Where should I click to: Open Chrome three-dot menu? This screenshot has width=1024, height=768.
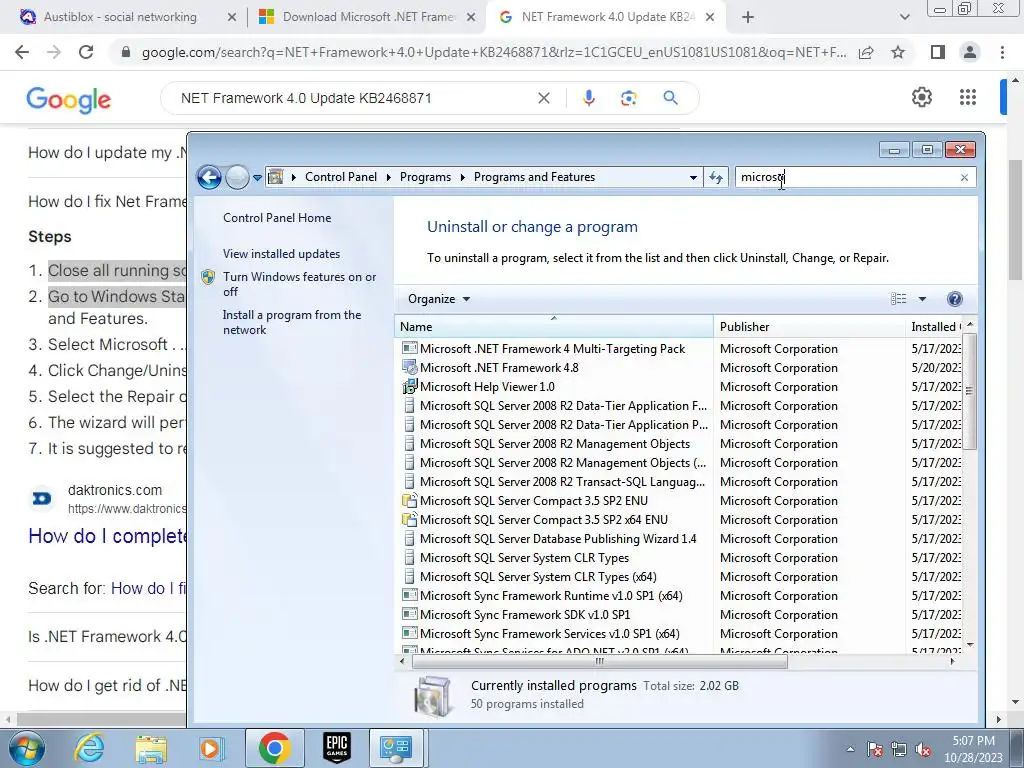(x=1002, y=52)
